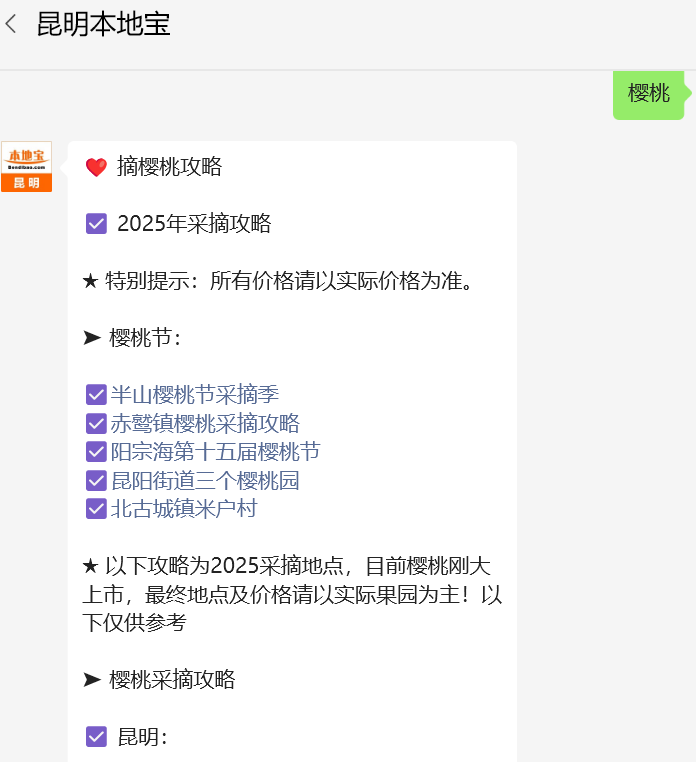The image size is (696, 762).
Task: Click checkmark icon beside 赤鹫镇樱桃采摘攻略
Action: 96,423
